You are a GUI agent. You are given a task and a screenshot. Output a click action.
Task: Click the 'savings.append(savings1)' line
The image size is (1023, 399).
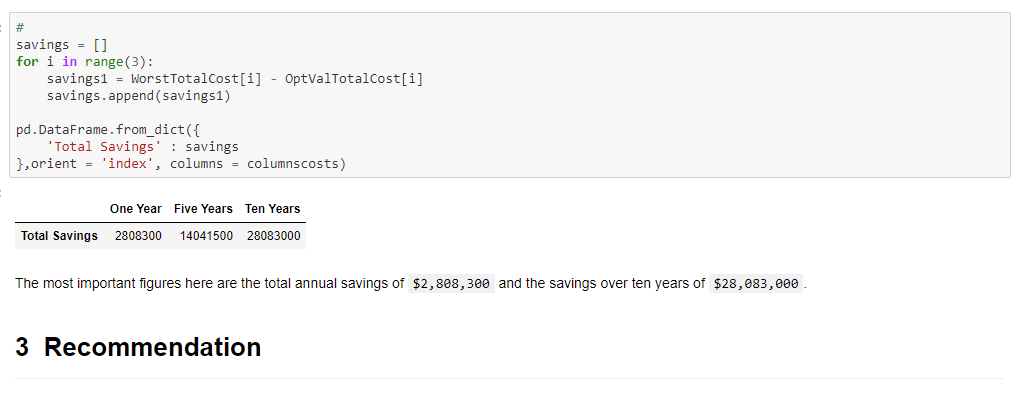coord(139,96)
